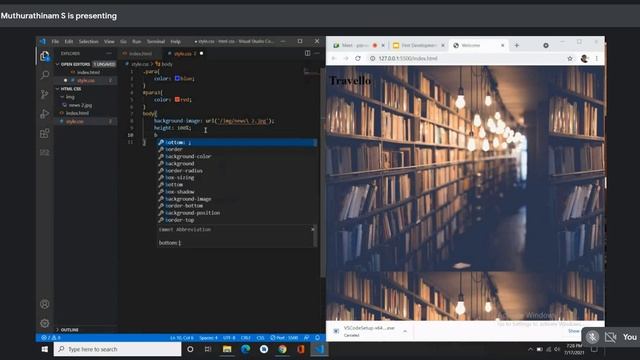Image resolution: width=640 pixels, height=360 pixels.
Task: Open the Selection menu in VS Code
Action: click(x=89, y=42)
